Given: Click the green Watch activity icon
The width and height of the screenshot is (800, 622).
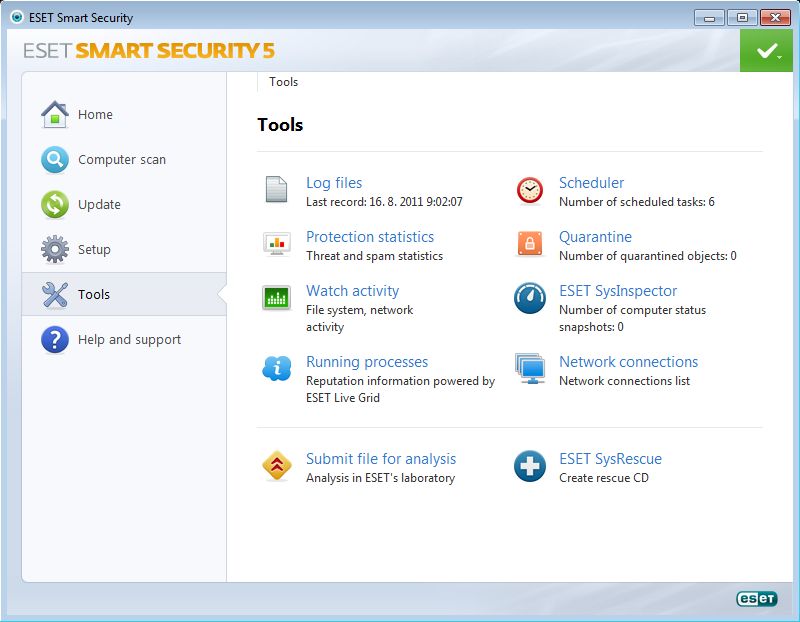Looking at the screenshot, I should 276,297.
